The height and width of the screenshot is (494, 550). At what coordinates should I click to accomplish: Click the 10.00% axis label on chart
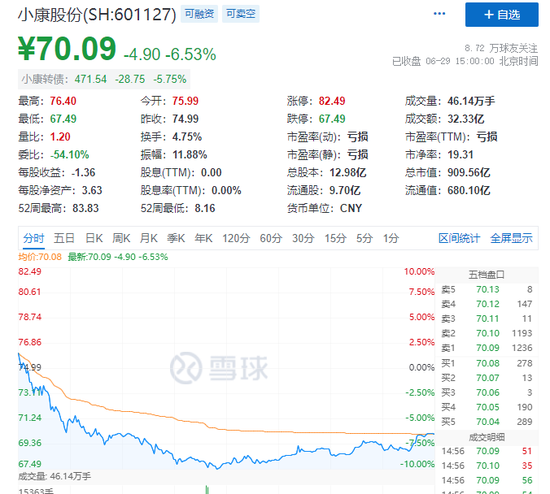[419, 272]
